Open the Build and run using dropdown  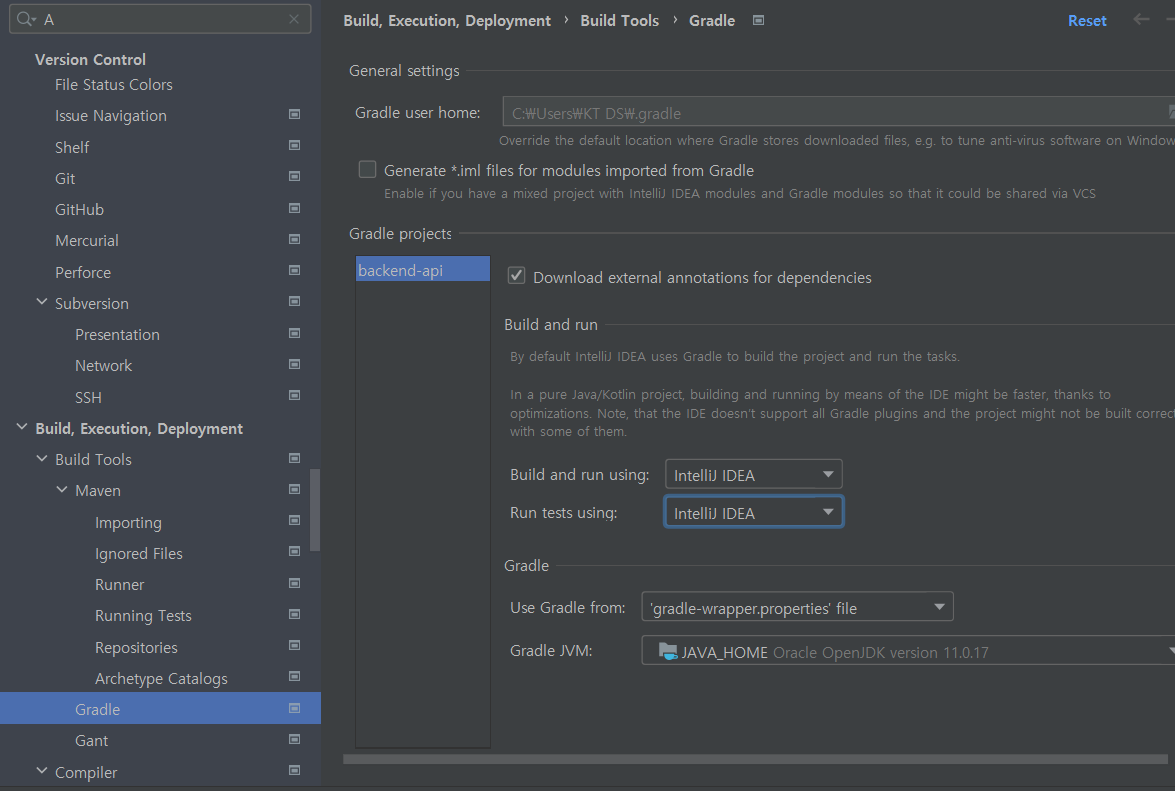(754, 474)
